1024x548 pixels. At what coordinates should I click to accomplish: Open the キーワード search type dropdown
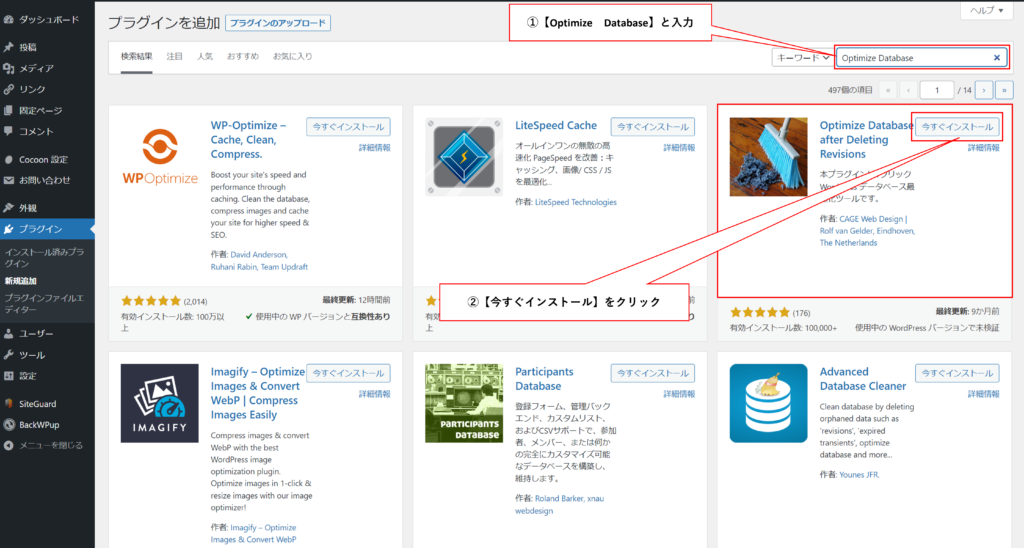click(803, 57)
